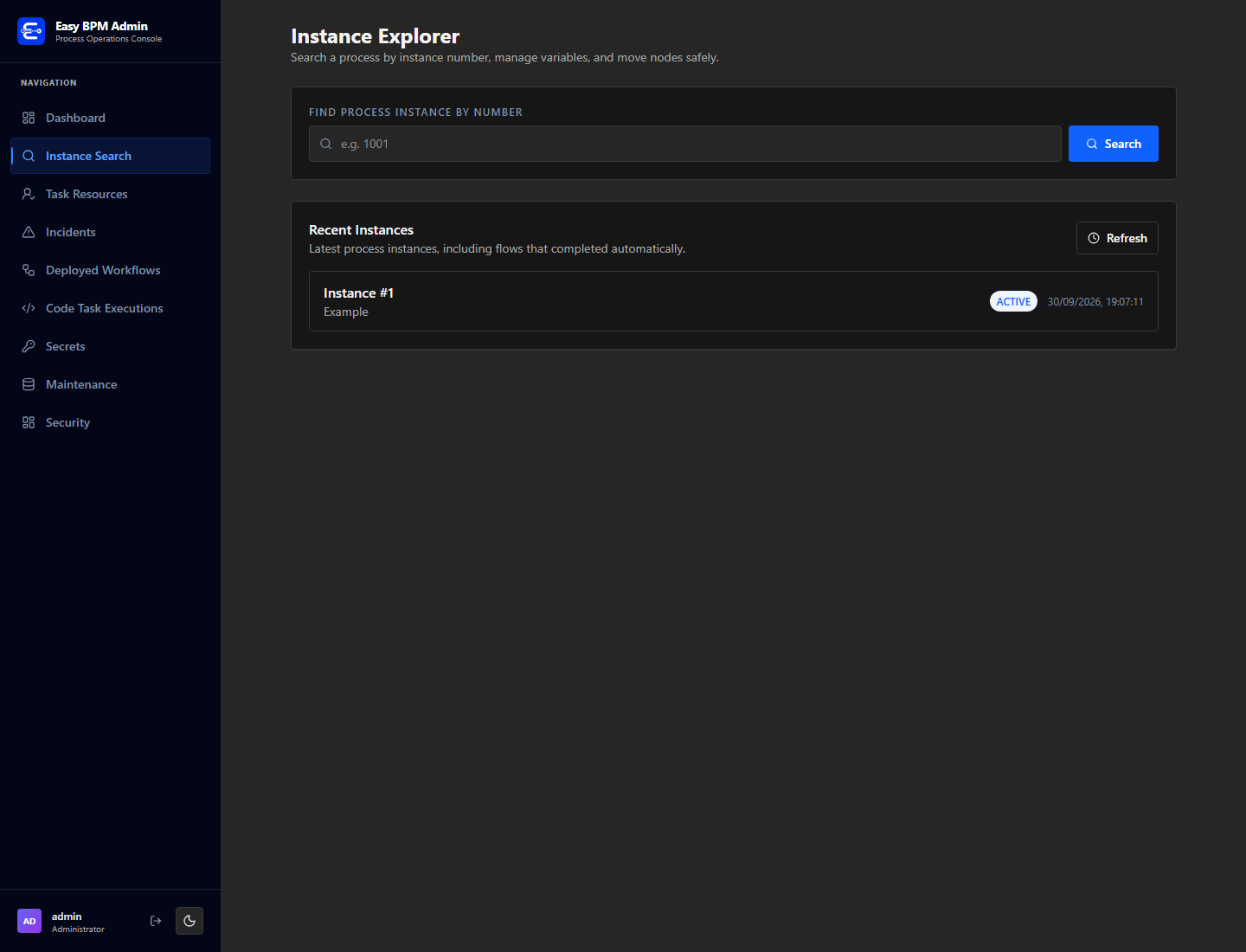The width and height of the screenshot is (1246, 952).
Task: Focus the process instance number input field
Action: 685,144
